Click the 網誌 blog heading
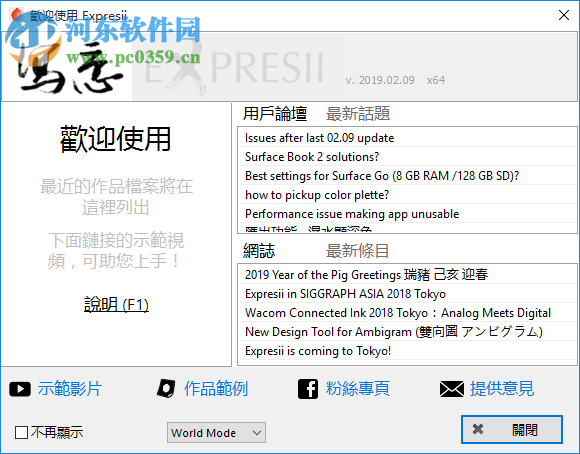This screenshot has width=580, height=454. tap(259, 251)
